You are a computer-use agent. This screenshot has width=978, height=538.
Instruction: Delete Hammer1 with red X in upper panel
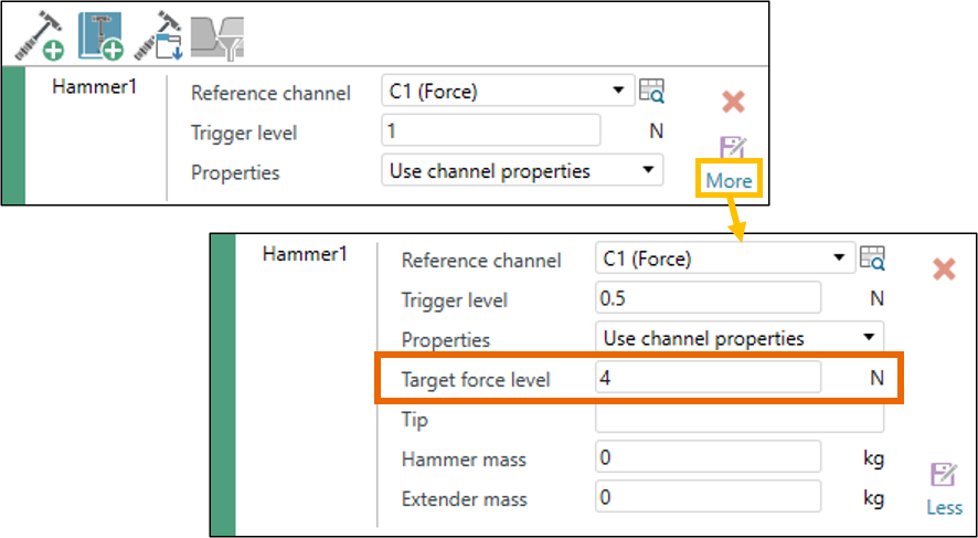click(x=733, y=102)
